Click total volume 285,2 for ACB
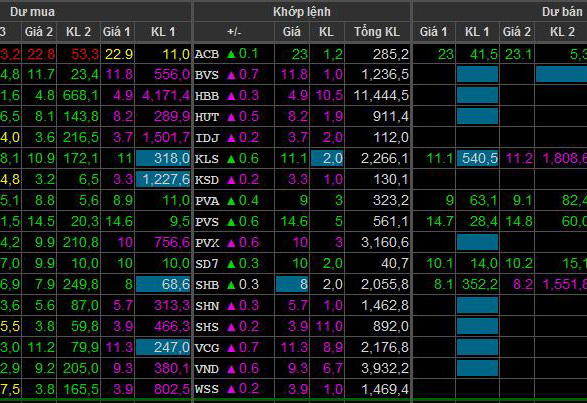Viewport: 587px width, 403px height. (390, 55)
